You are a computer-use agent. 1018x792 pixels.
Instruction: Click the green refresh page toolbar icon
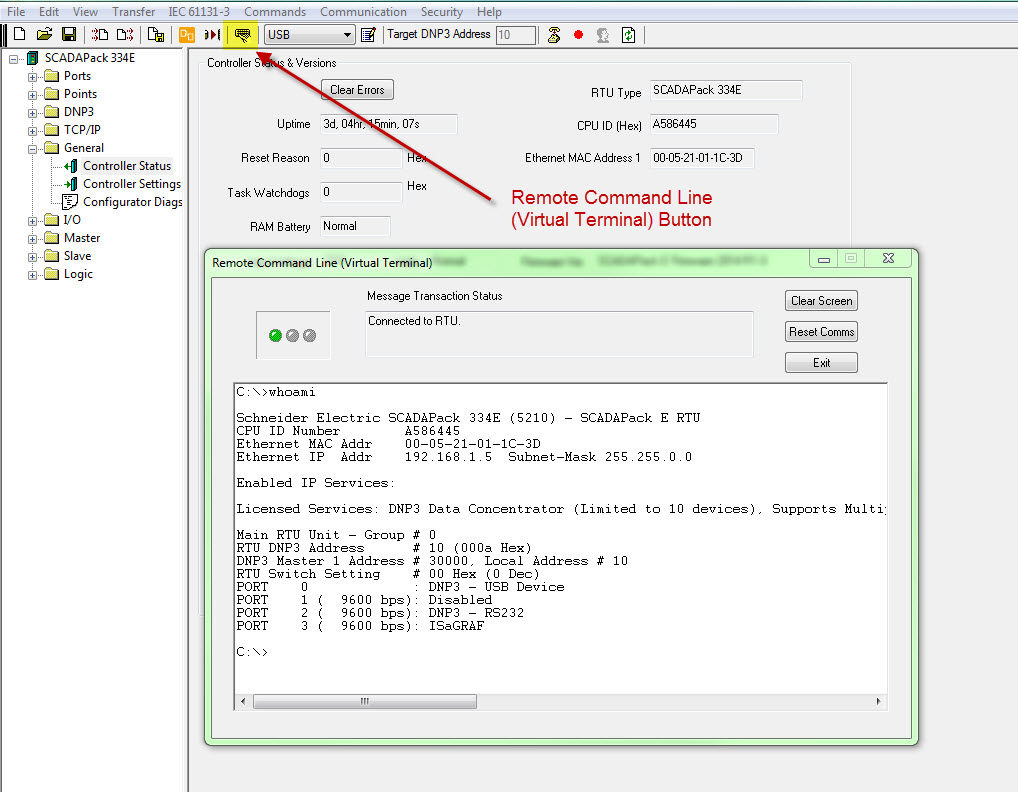point(628,34)
